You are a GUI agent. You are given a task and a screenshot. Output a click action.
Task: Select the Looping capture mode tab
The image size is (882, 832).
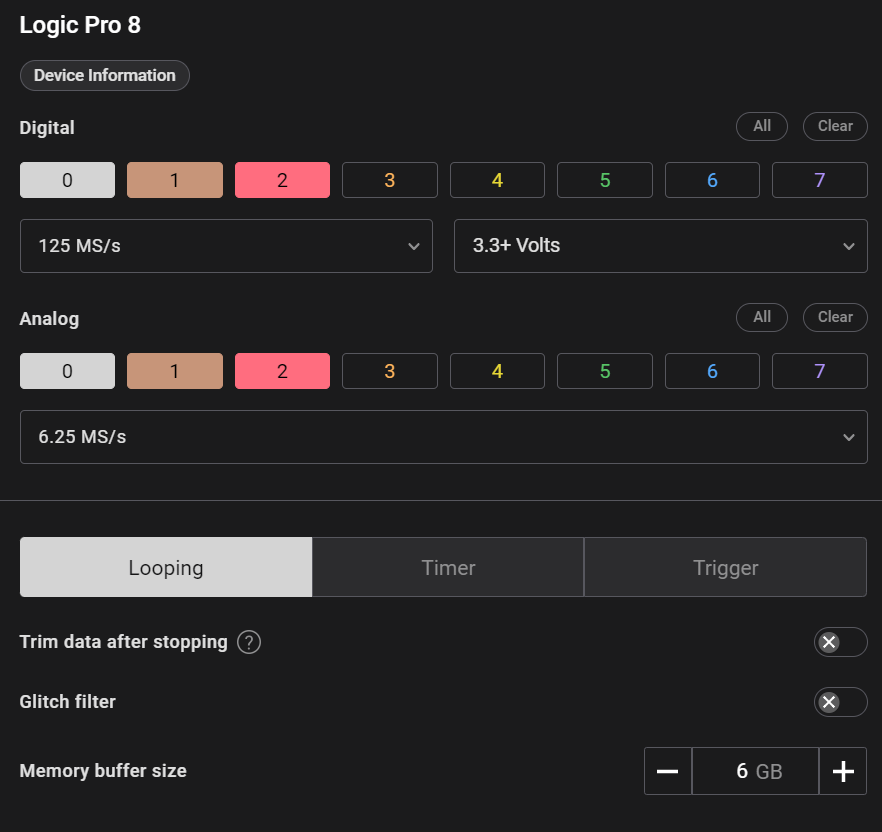pos(166,568)
